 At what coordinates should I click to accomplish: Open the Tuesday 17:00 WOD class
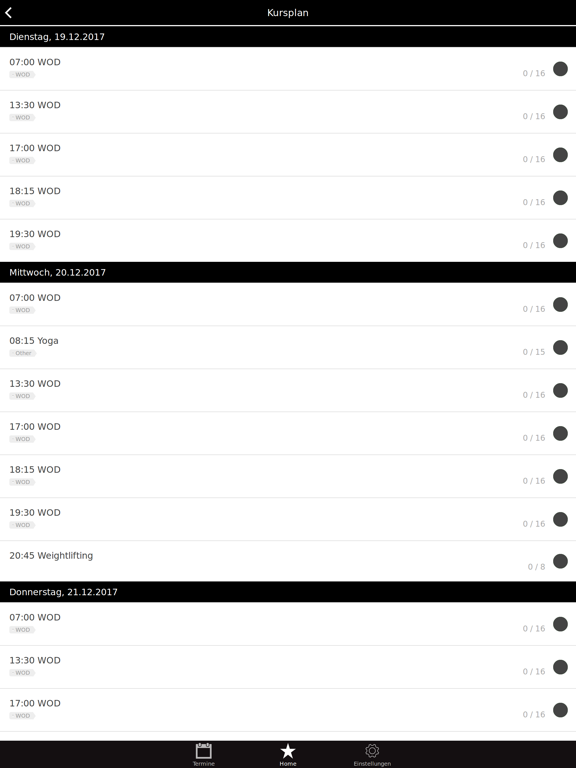(x=288, y=155)
